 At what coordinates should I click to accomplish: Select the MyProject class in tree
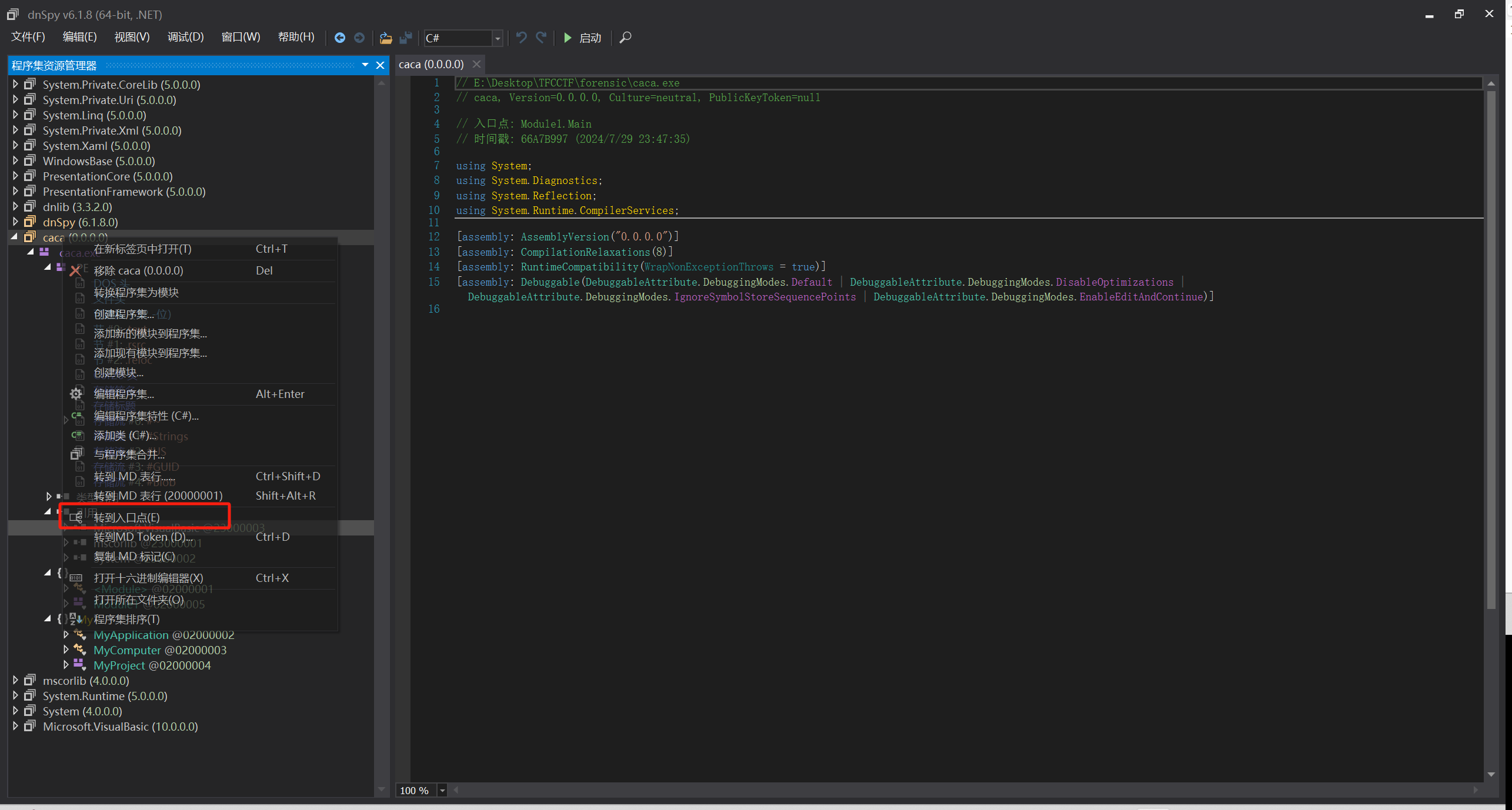click(x=119, y=665)
